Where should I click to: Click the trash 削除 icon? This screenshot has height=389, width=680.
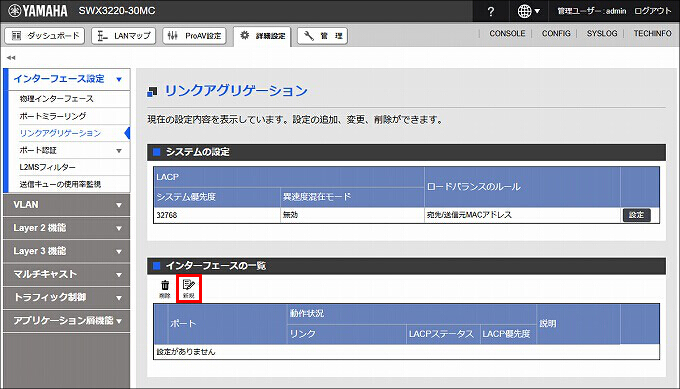click(165, 289)
